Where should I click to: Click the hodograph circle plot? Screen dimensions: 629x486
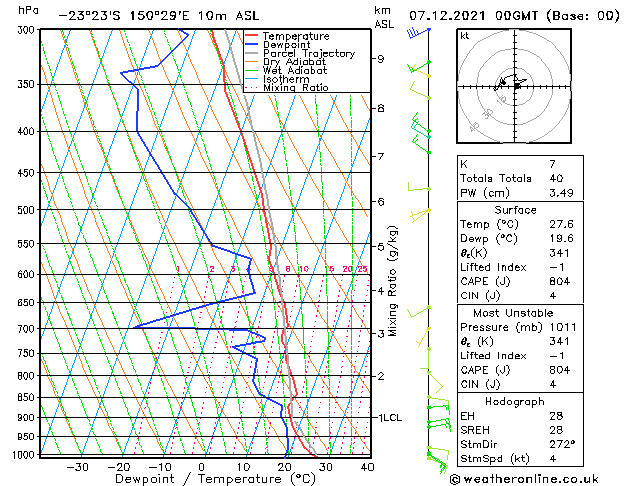click(516, 86)
